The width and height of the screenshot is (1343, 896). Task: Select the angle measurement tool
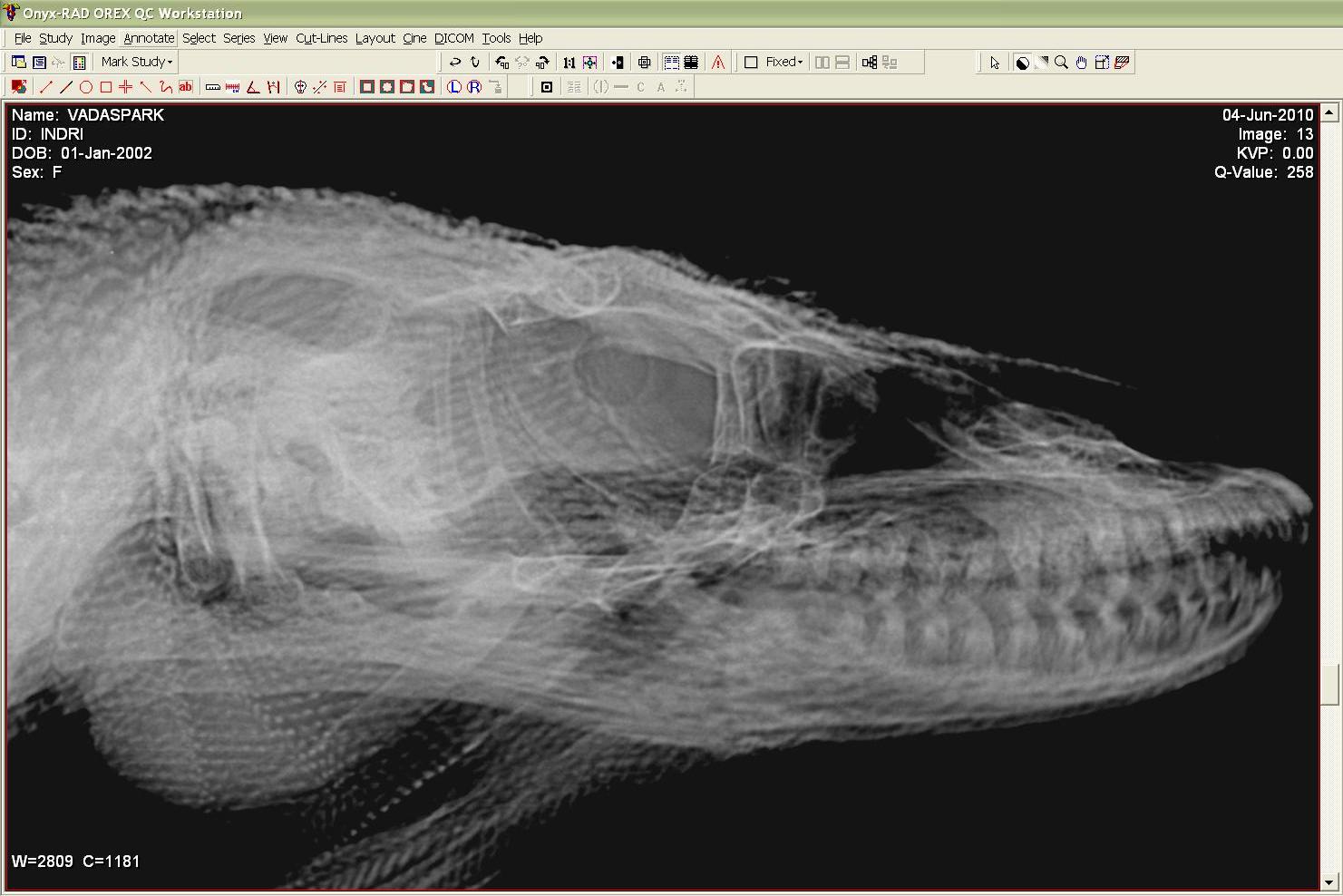click(x=253, y=87)
